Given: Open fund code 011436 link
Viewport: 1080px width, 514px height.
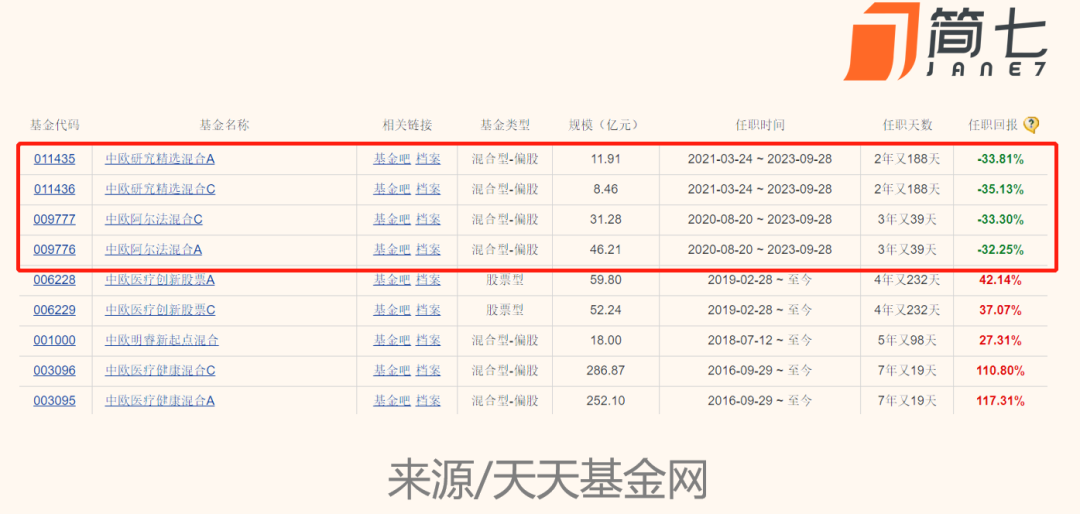Looking at the screenshot, I should [x=54, y=189].
